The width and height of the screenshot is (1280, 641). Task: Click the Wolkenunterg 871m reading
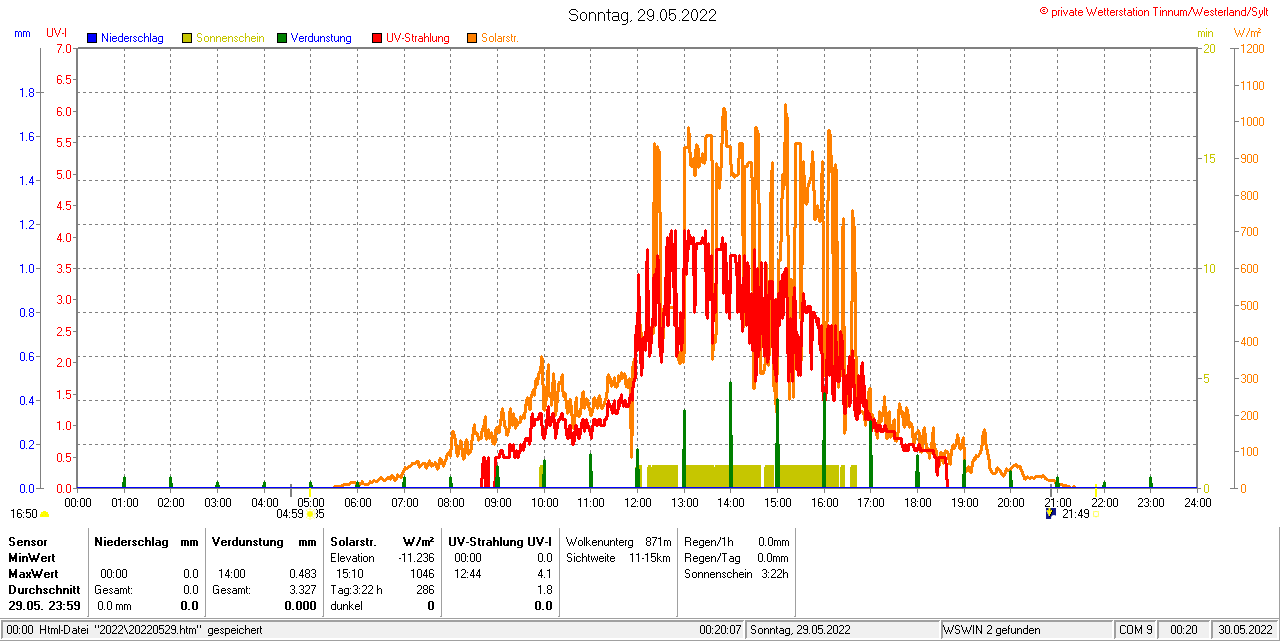tap(618, 541)
